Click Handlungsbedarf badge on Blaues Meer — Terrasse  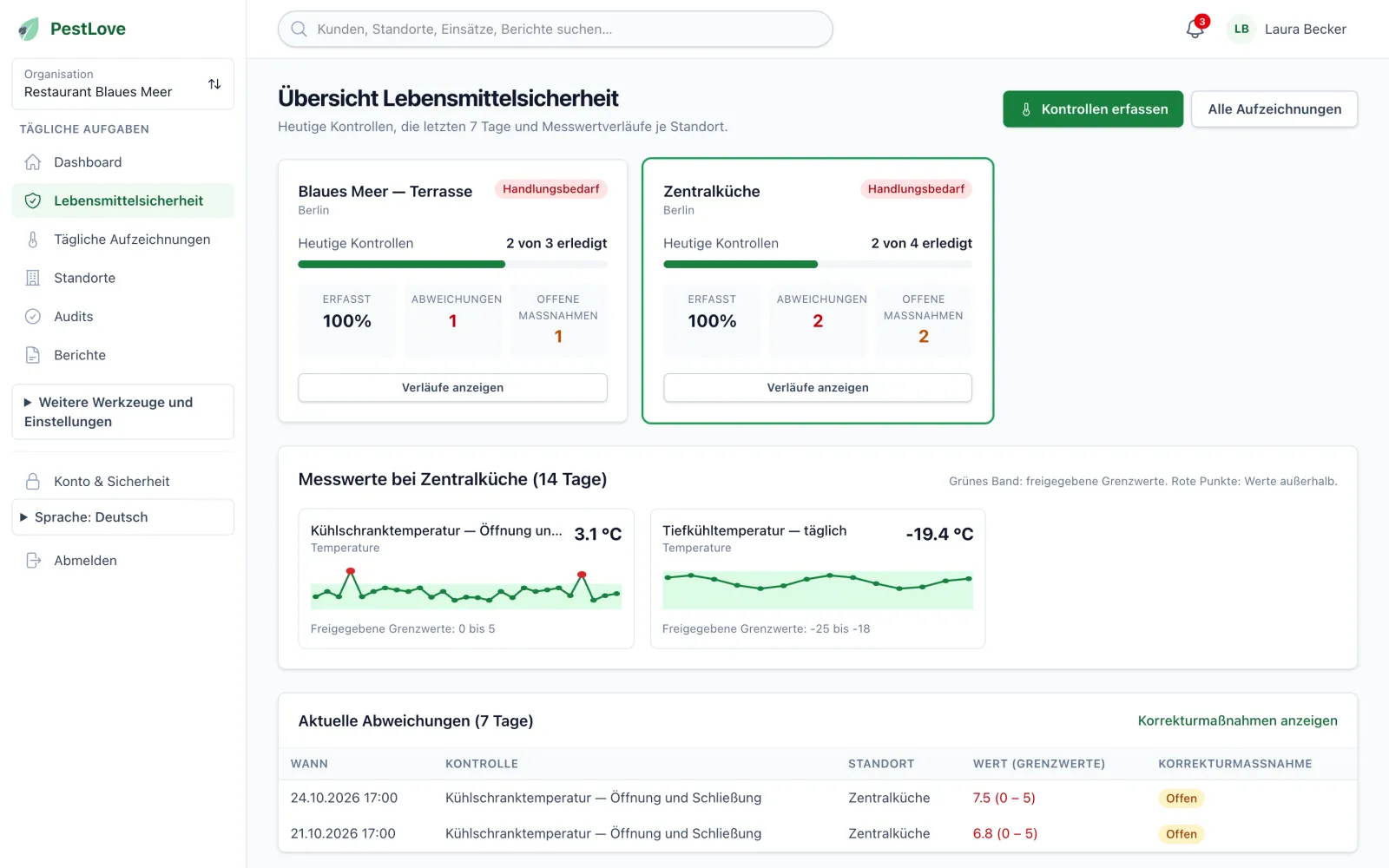pos(550,189)
